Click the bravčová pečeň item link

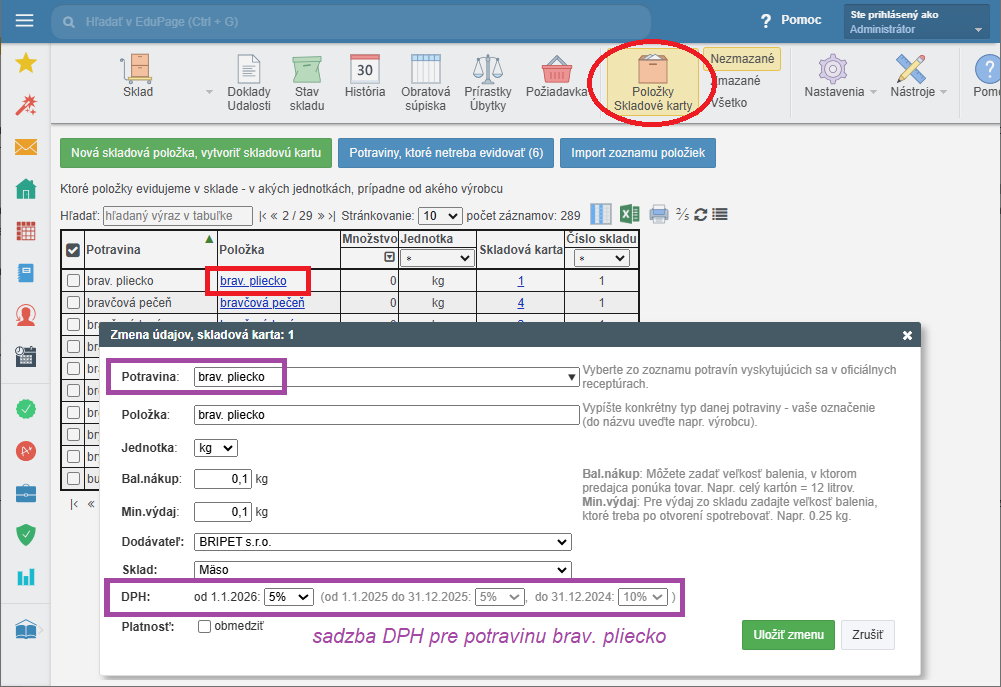click(262, 302)
